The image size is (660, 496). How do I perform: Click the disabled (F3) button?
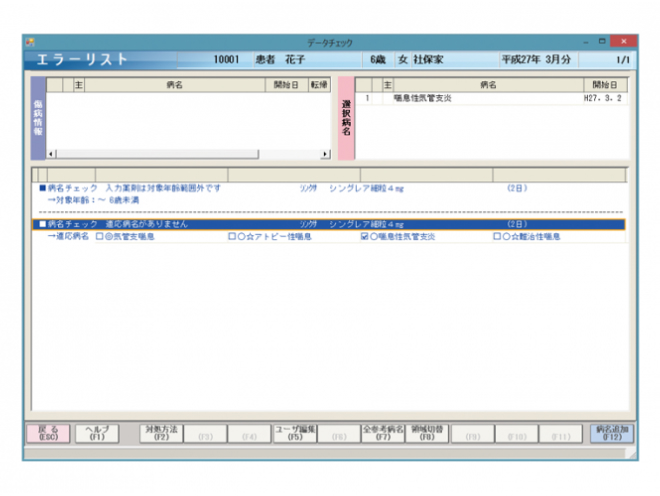click(x=205, y=434)
